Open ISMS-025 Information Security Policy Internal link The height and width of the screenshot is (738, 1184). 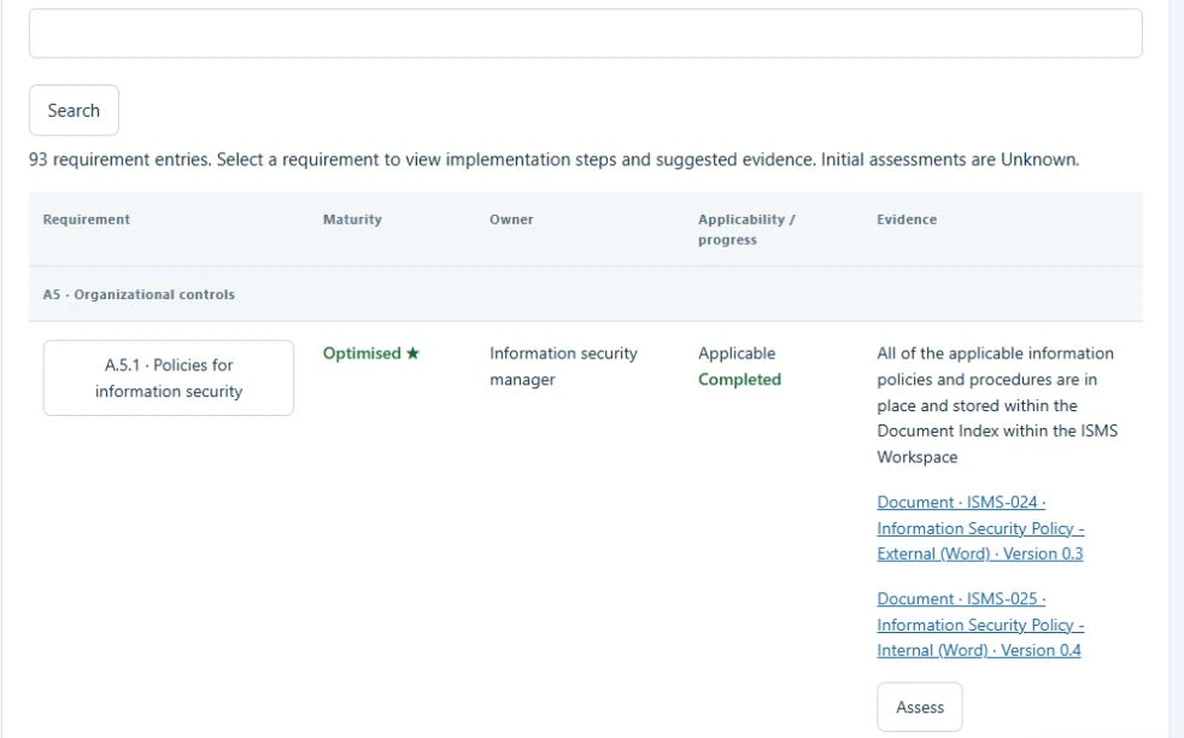[x=980, y=625]
